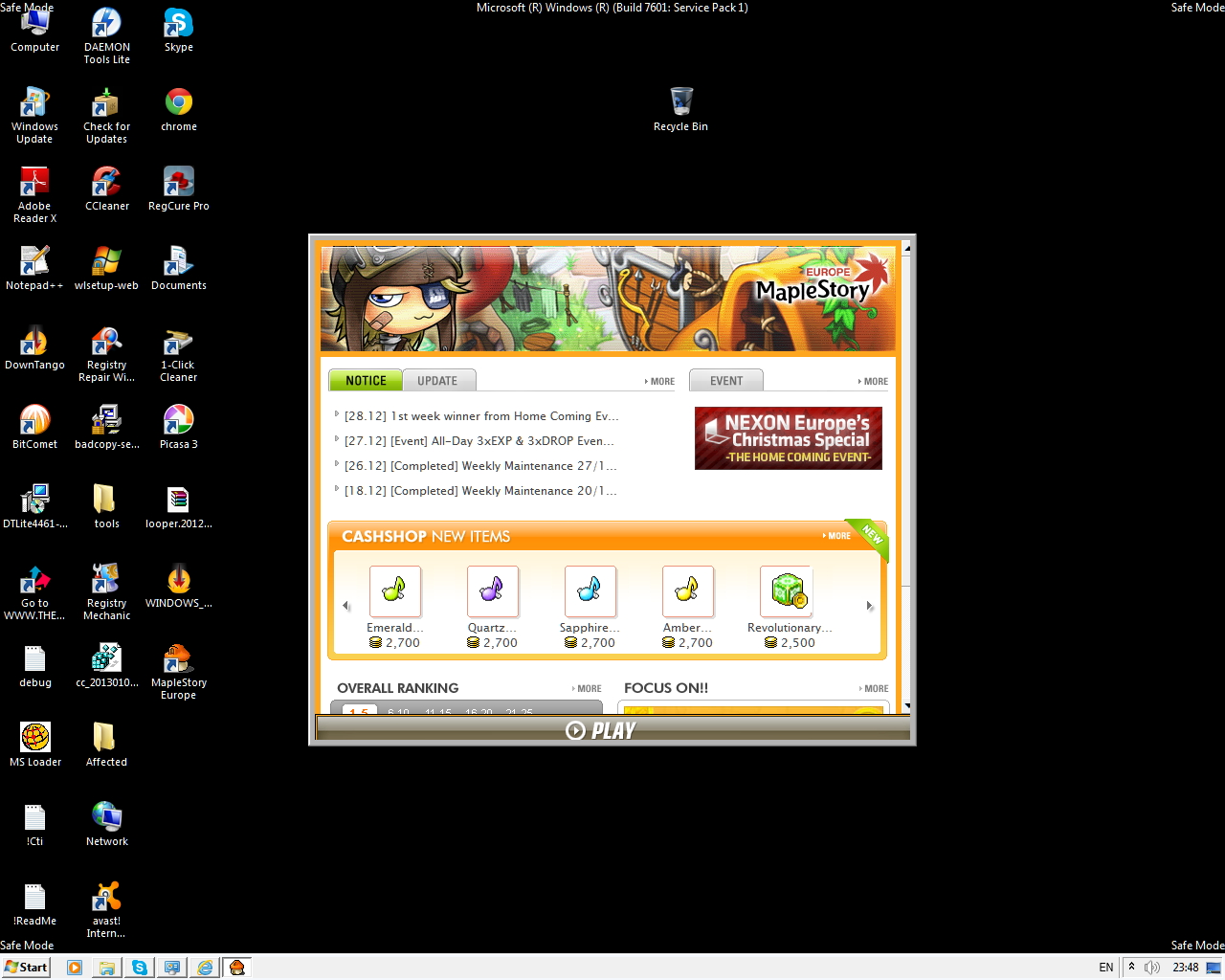Show next cash shop items with right arrow

[x=869, y=606]
